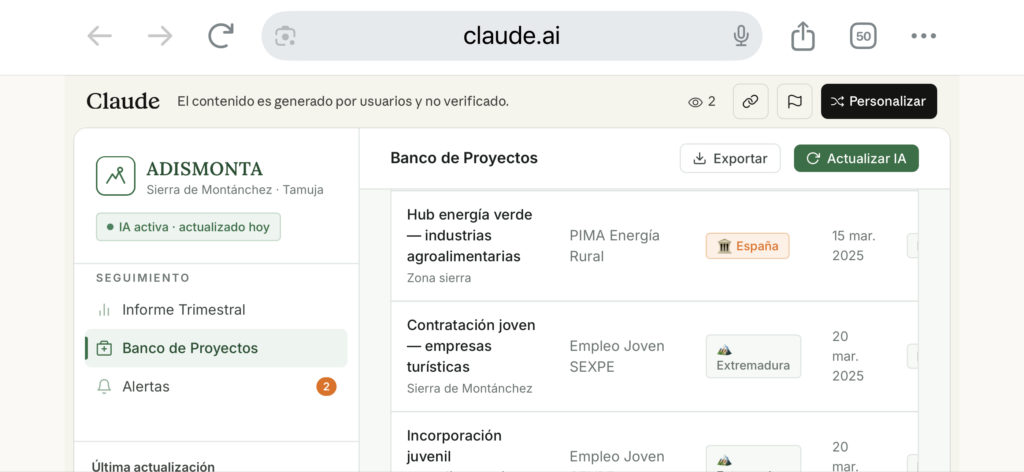The image size is (1024, 472).
Task: Click the flag report icon button
Action: tap(795, 101)
